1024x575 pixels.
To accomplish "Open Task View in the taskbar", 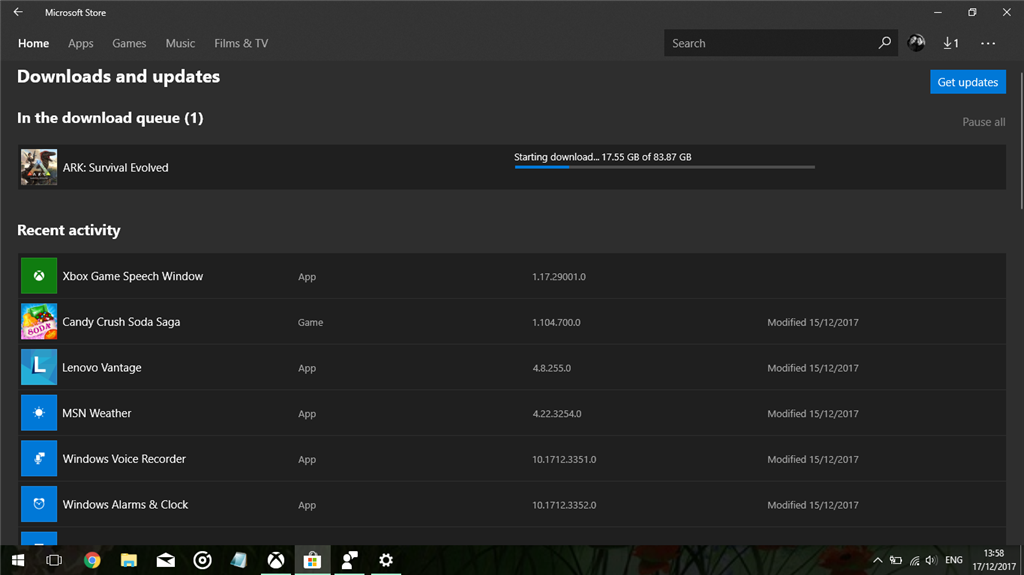I will coord(54,561).
